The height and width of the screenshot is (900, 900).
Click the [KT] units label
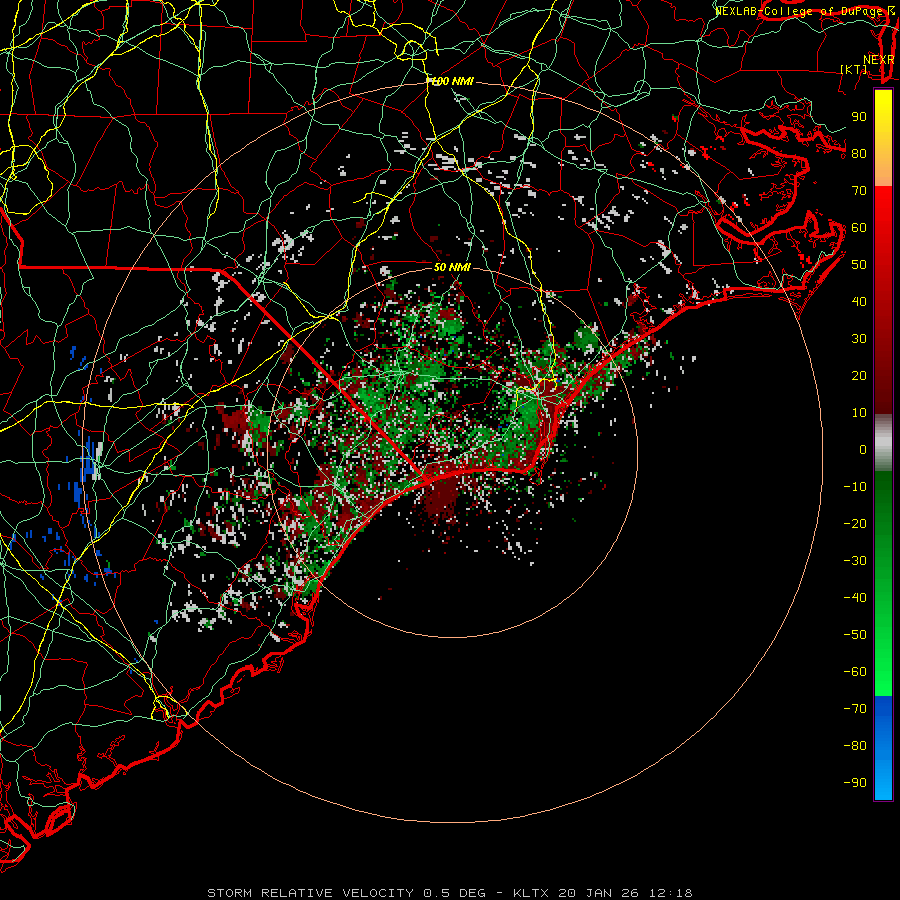click(x=854, y=69)
